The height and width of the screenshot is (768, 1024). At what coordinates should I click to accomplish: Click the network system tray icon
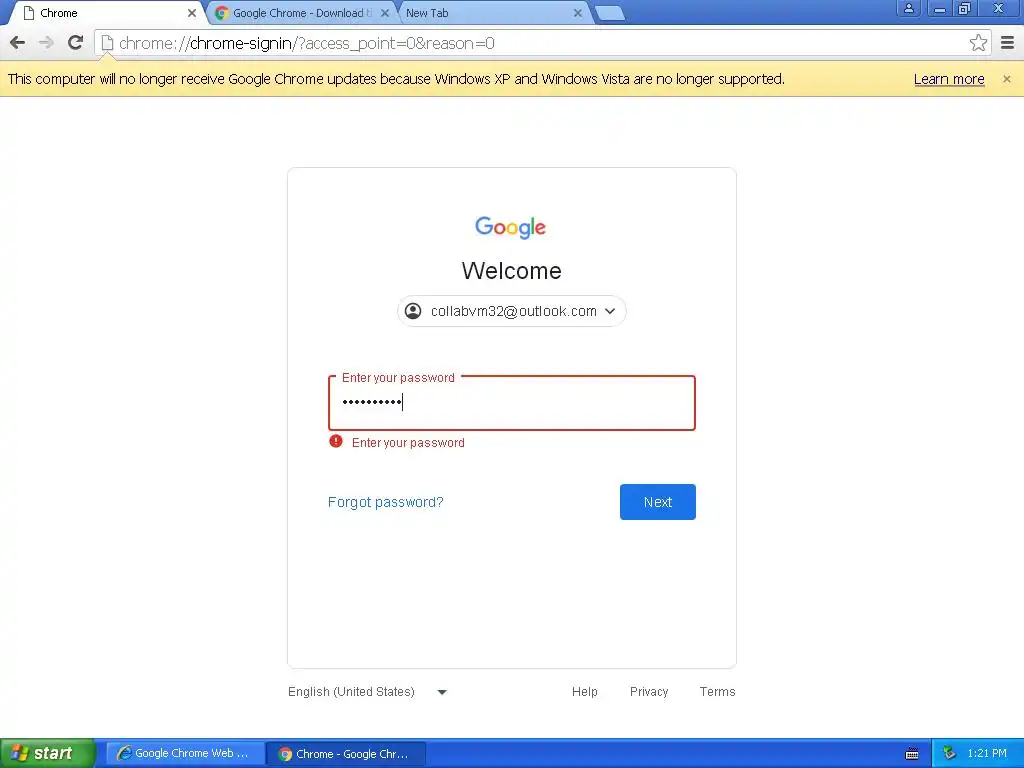[950, 754]
